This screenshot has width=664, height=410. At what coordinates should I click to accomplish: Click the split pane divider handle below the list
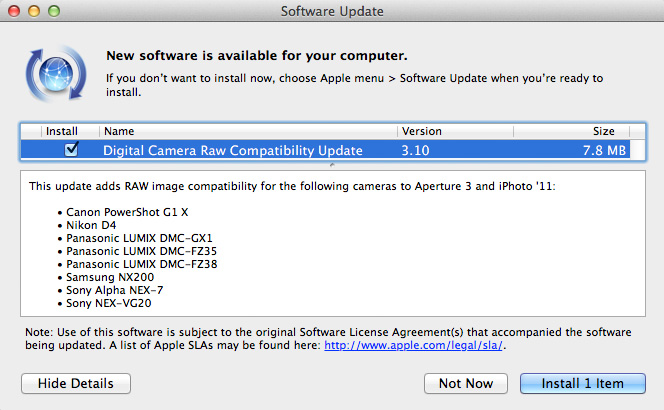coord(332,165)
